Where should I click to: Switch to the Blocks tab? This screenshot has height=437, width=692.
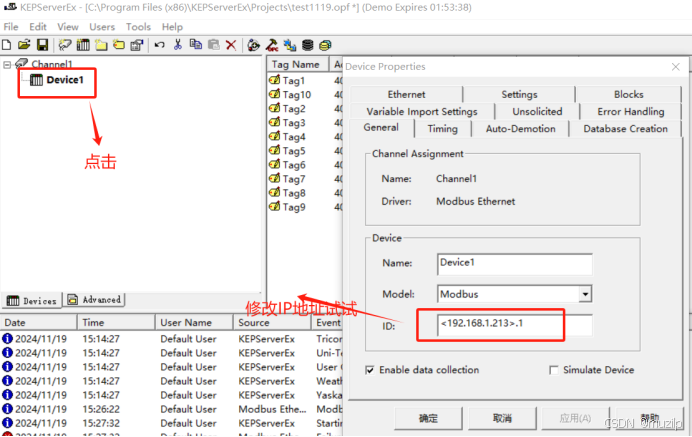coord(628,94)
